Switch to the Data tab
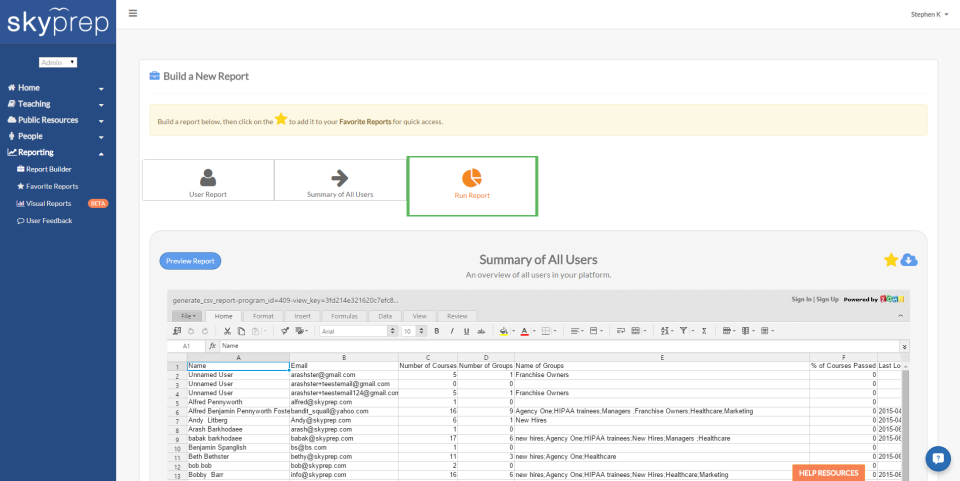960x481 pixels. click(x=385, y=316)
